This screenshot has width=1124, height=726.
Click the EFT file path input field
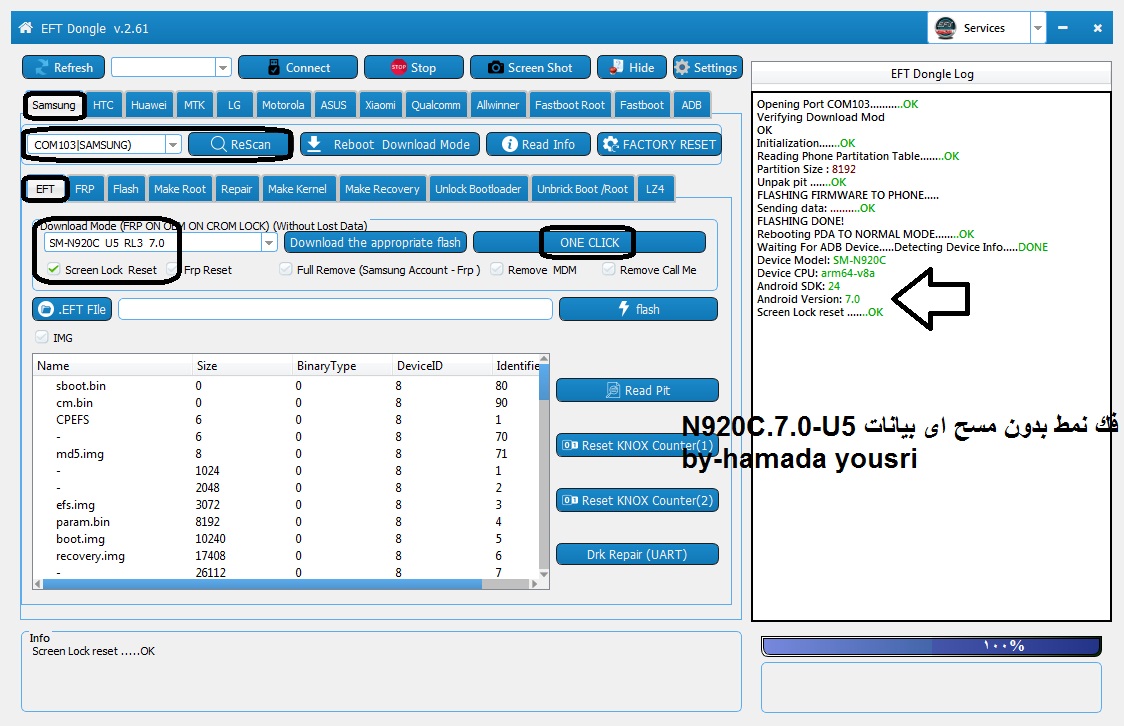pos(335,309)
